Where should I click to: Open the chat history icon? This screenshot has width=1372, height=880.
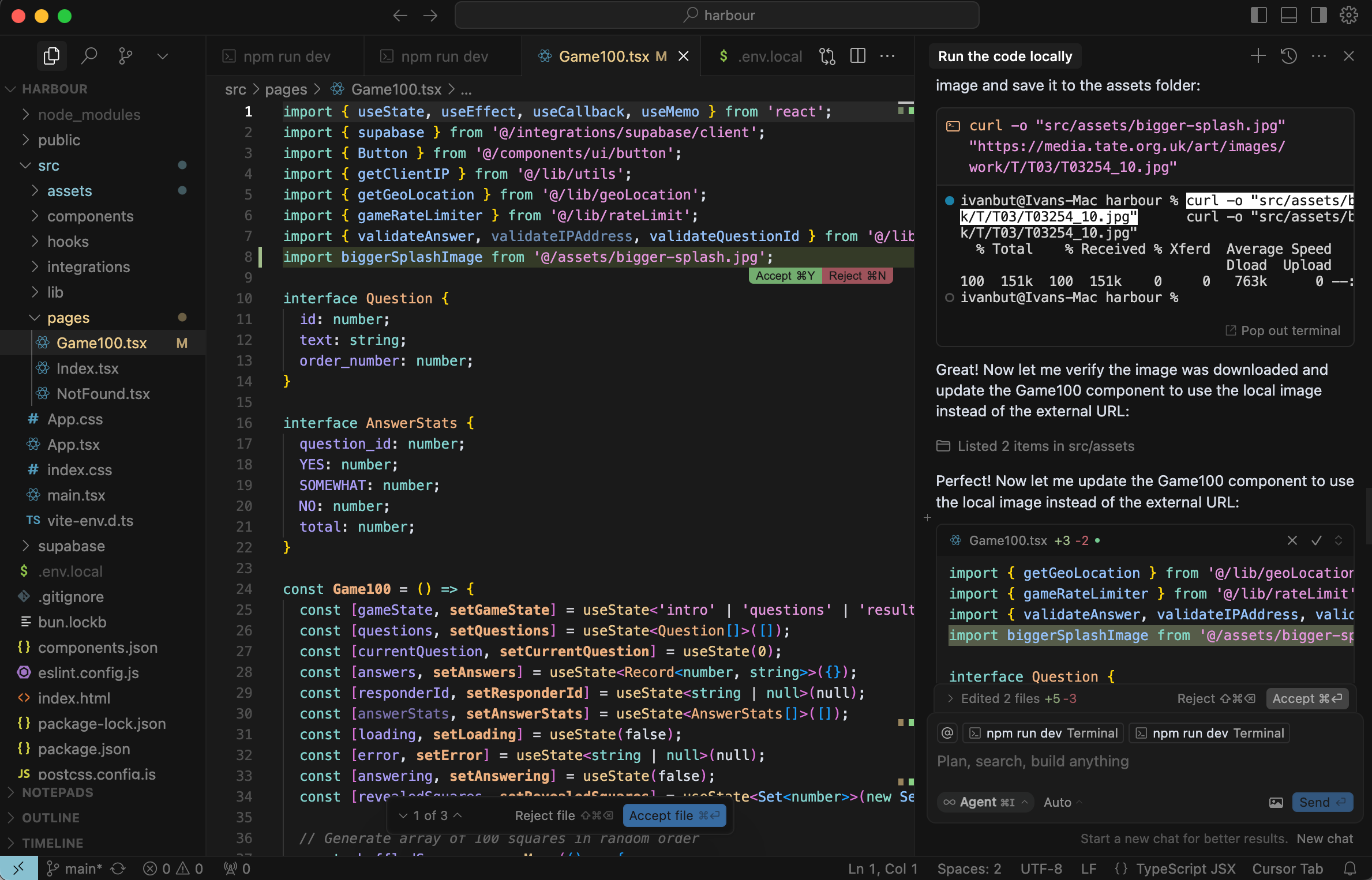click(x=1289, y=56)
